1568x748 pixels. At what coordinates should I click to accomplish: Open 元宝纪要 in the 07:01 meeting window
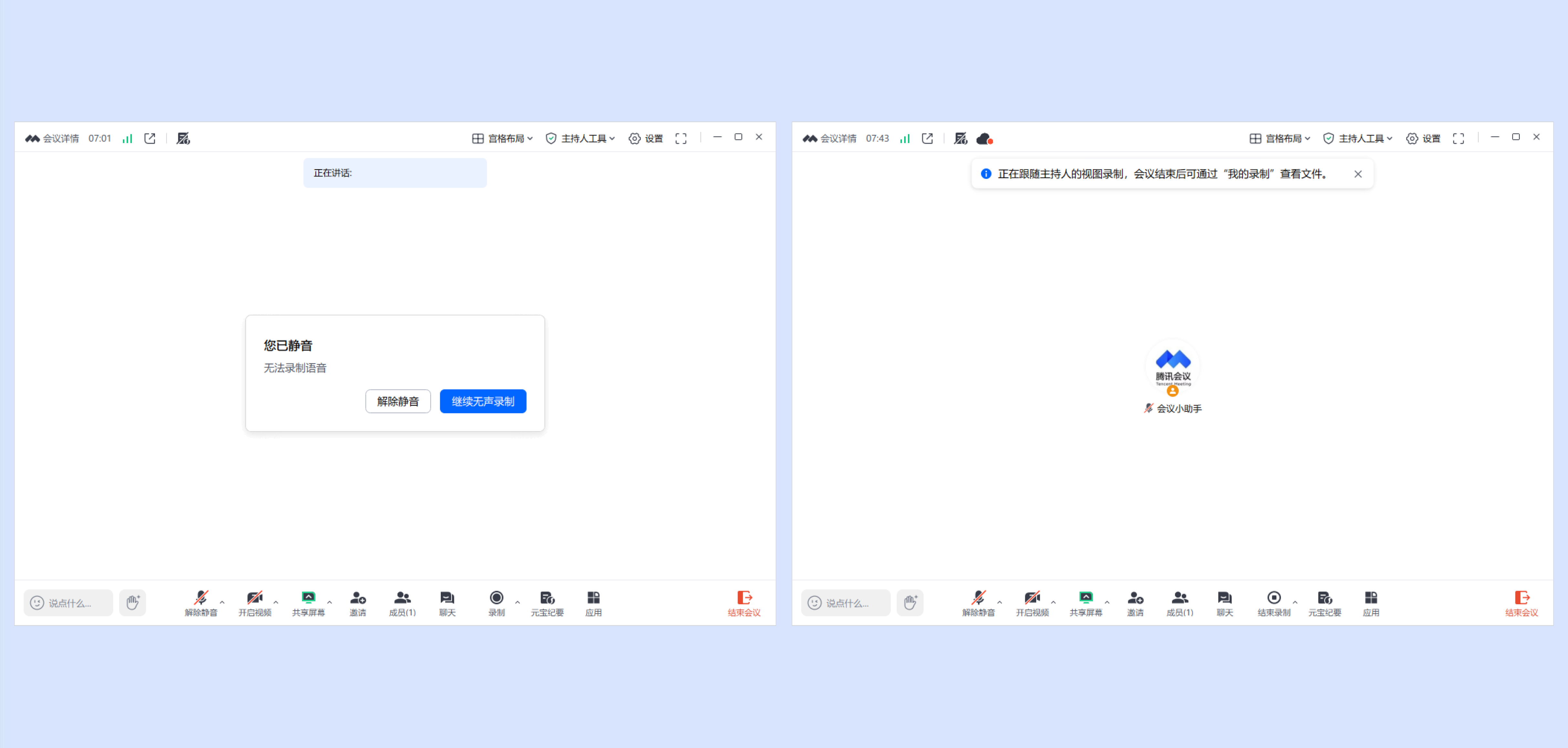click(x=547, y=598)
